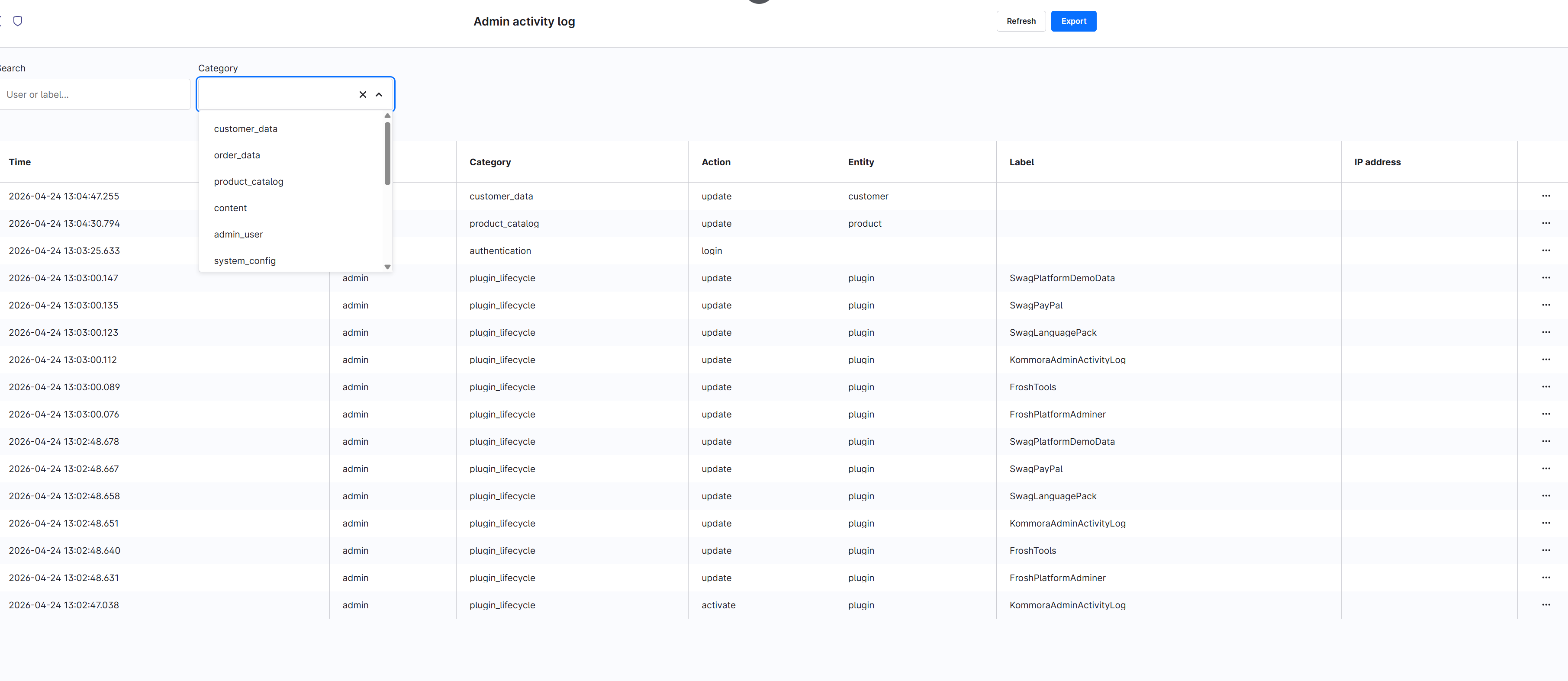Click the dropdown list scrollbar thumb
The height and width of the screenshot is (681, 1568).
(387, 153)
